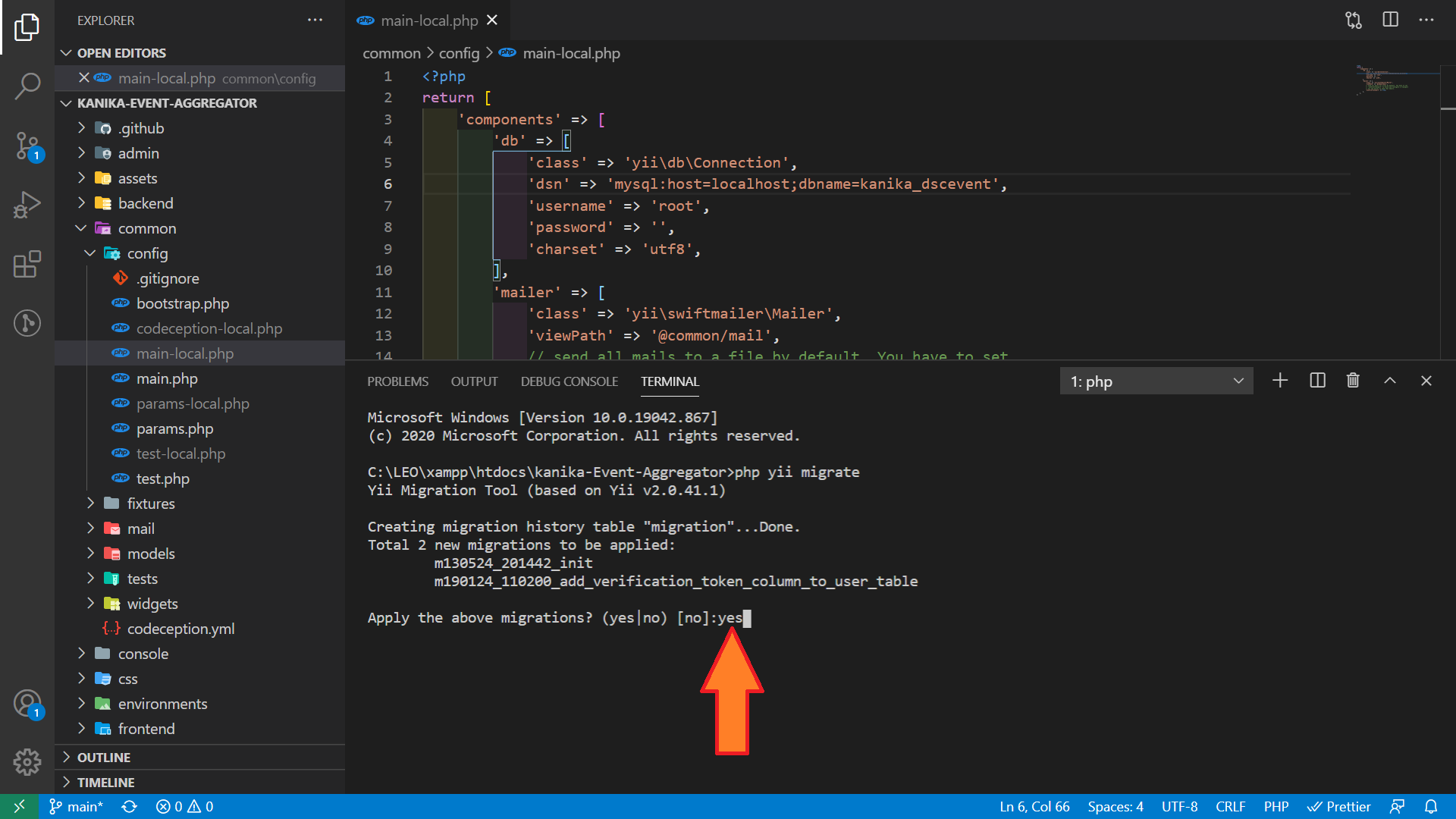Select the TERMINAL panel tab
Image resolution: width=1456 pixels, height=819 pixels.
[670, 381]
